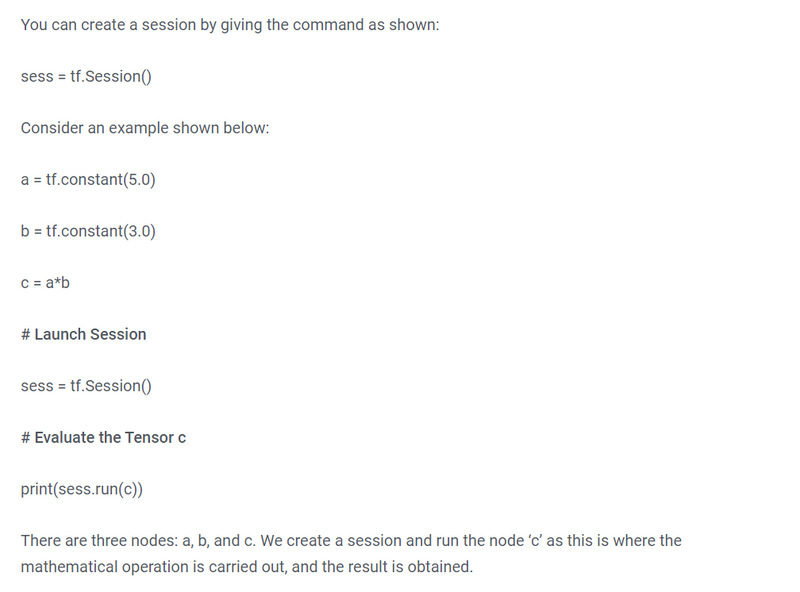Click "Consider an example shown below:" text
This screenshot has width=800, height=592.
tap(145, 128)
